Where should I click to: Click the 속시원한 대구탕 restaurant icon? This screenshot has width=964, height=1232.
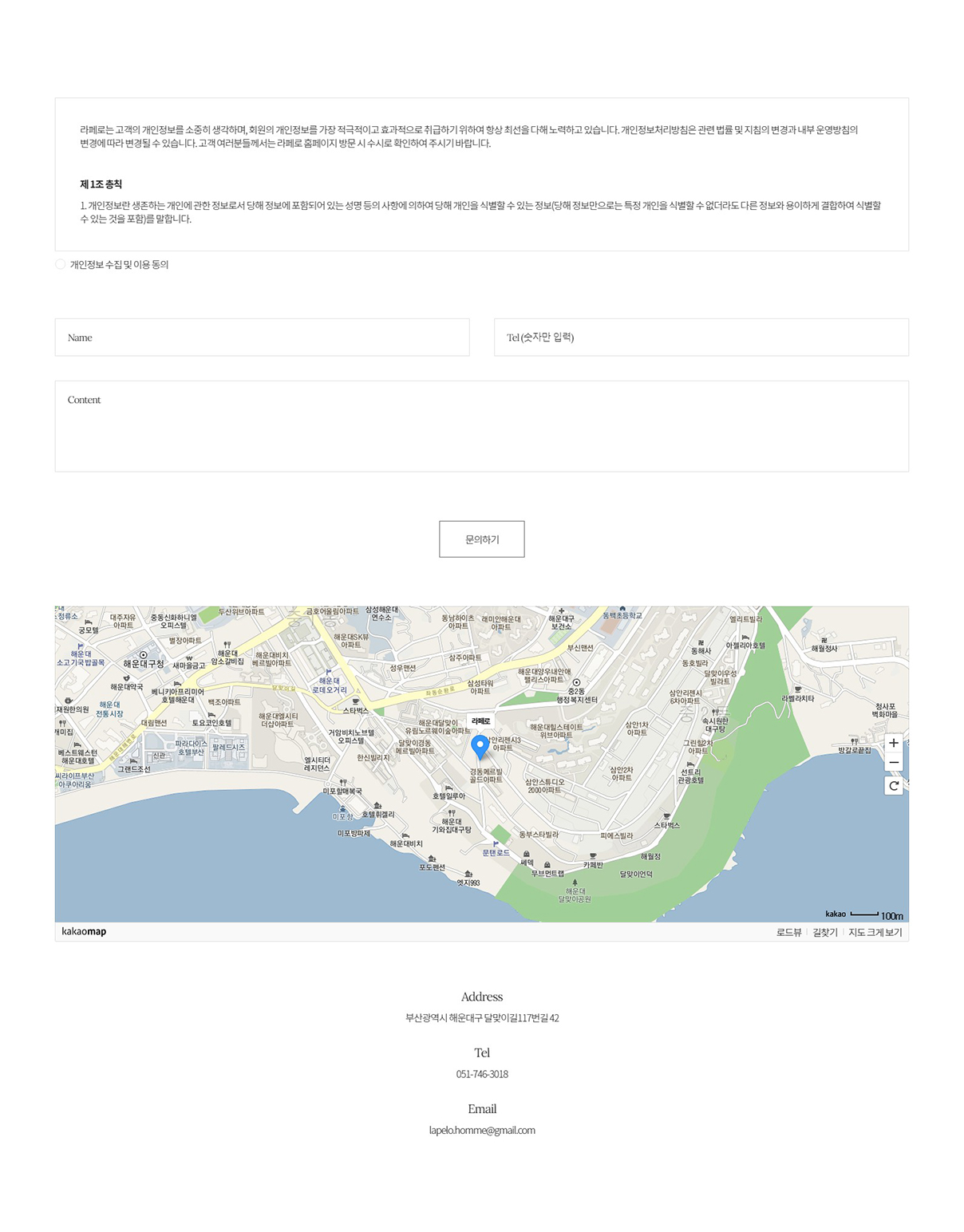pos(715,712)
